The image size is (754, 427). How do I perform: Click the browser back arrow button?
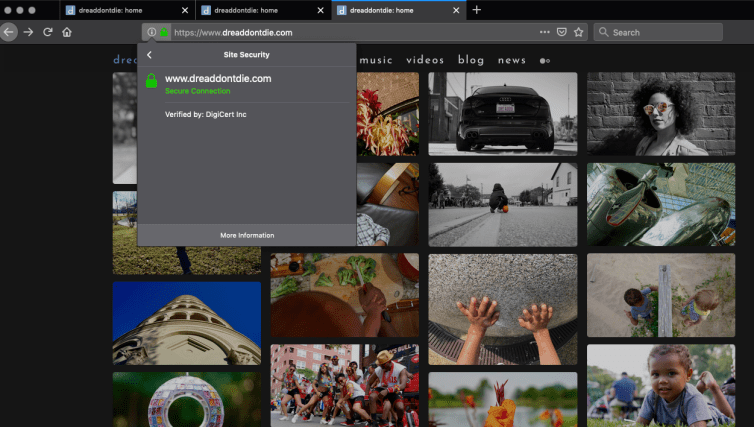click(9, 32)
